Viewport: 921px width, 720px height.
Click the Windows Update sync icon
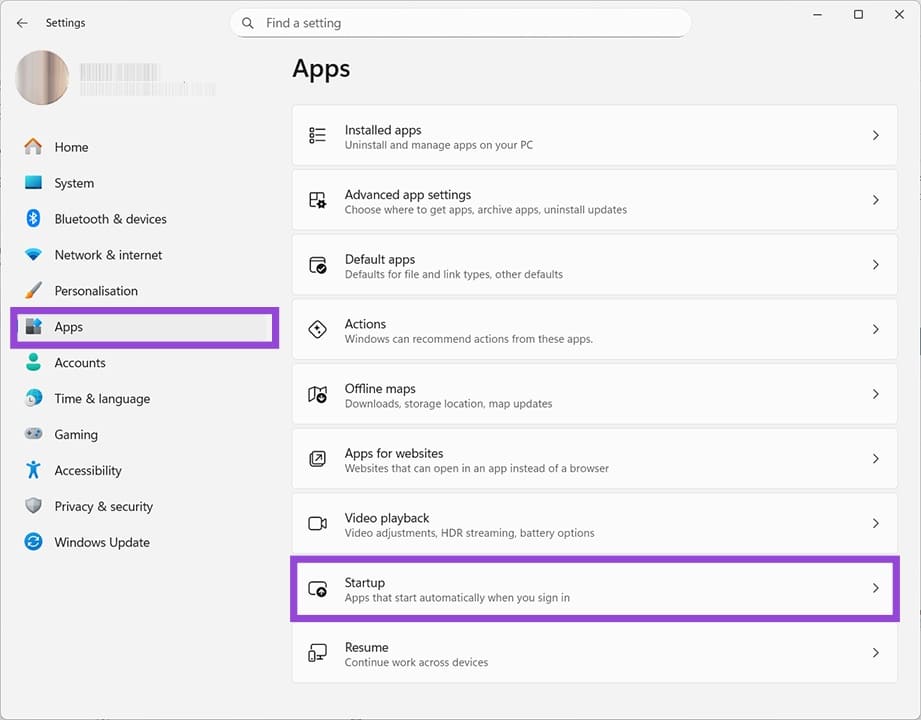(x=34, y=543)
